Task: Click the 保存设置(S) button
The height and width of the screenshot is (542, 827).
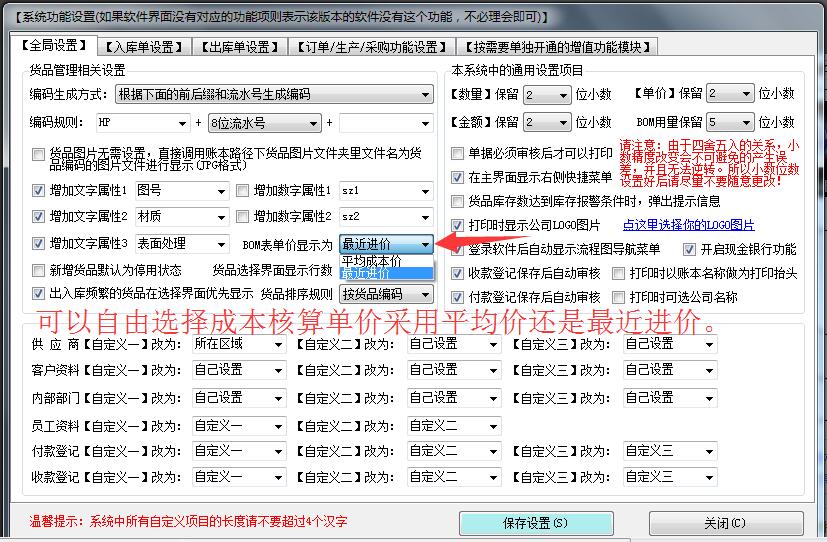Action: [x=535, y=523]
